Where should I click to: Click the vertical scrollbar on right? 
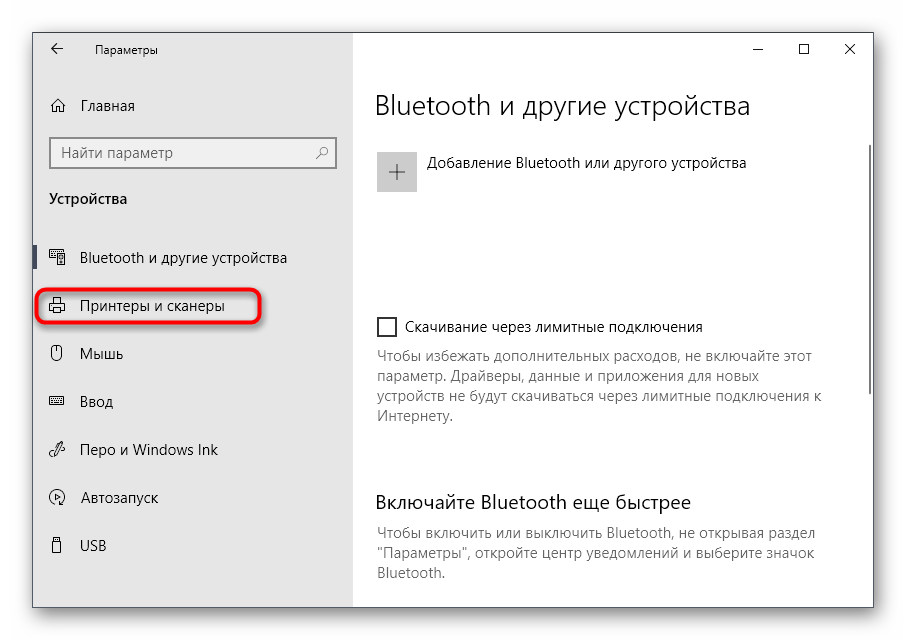[870, 269]
